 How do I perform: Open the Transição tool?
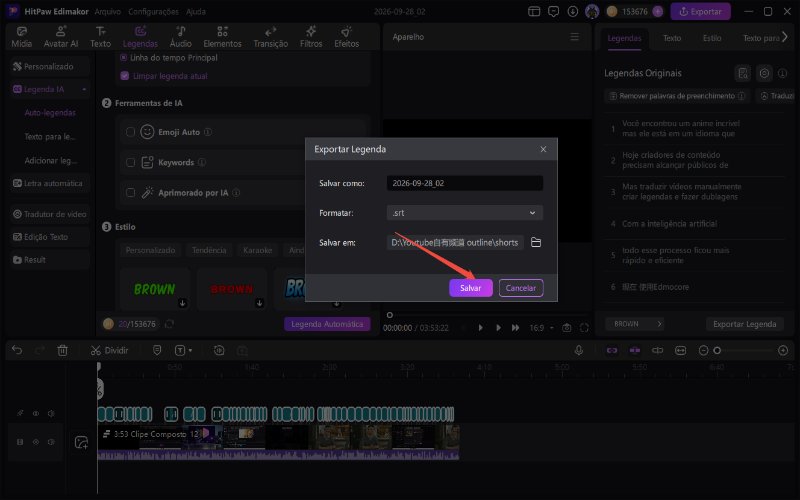tap(270, 37)
